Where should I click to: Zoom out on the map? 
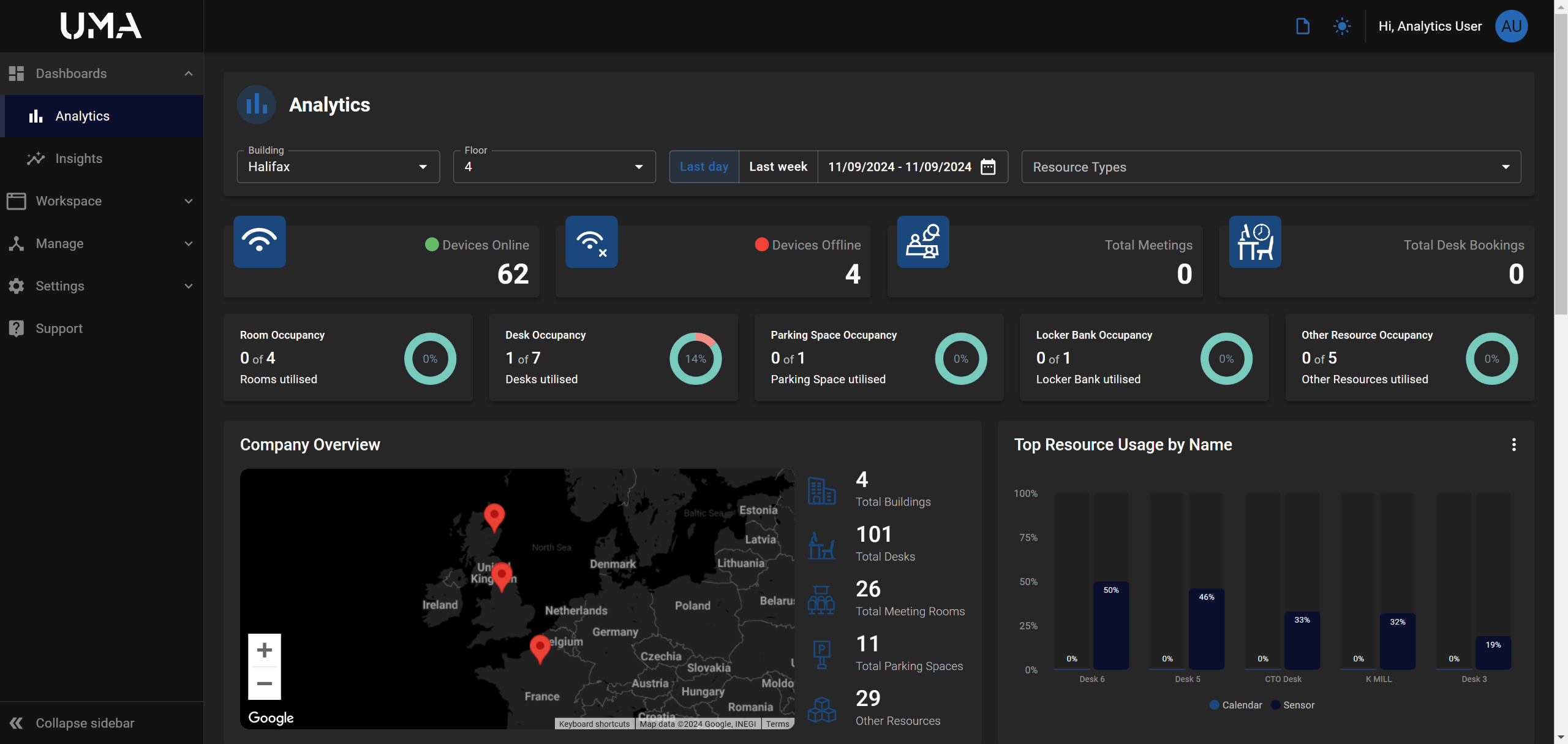(264, 683)
